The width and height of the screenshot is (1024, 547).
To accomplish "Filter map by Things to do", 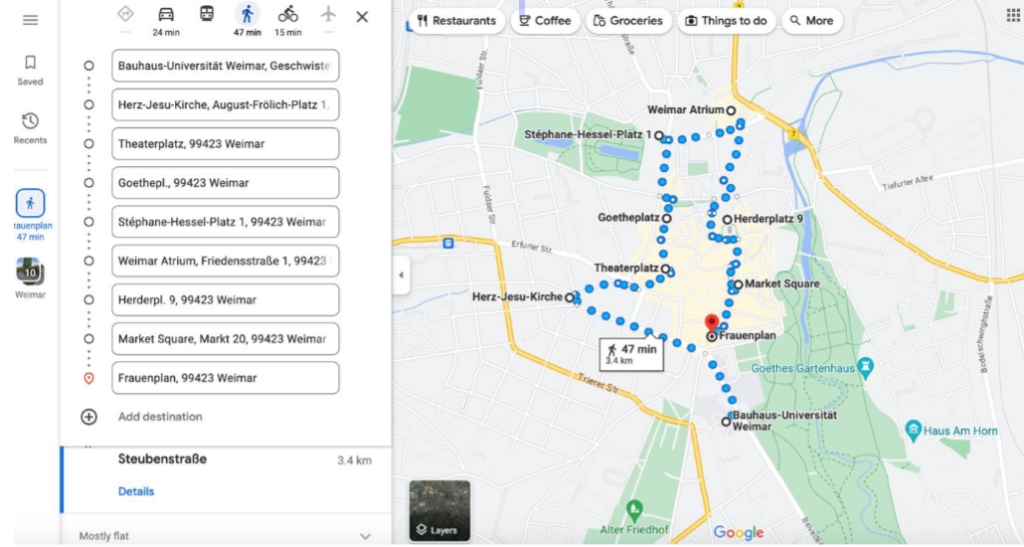I will point(726,21).
